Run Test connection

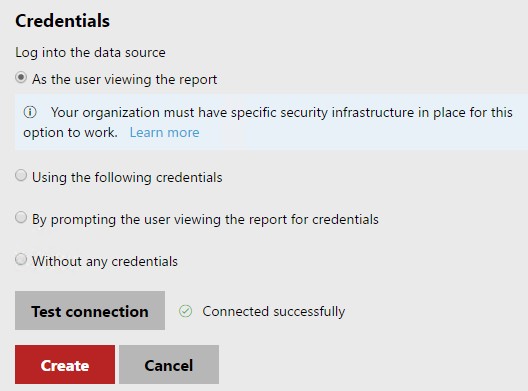point(90,311)
